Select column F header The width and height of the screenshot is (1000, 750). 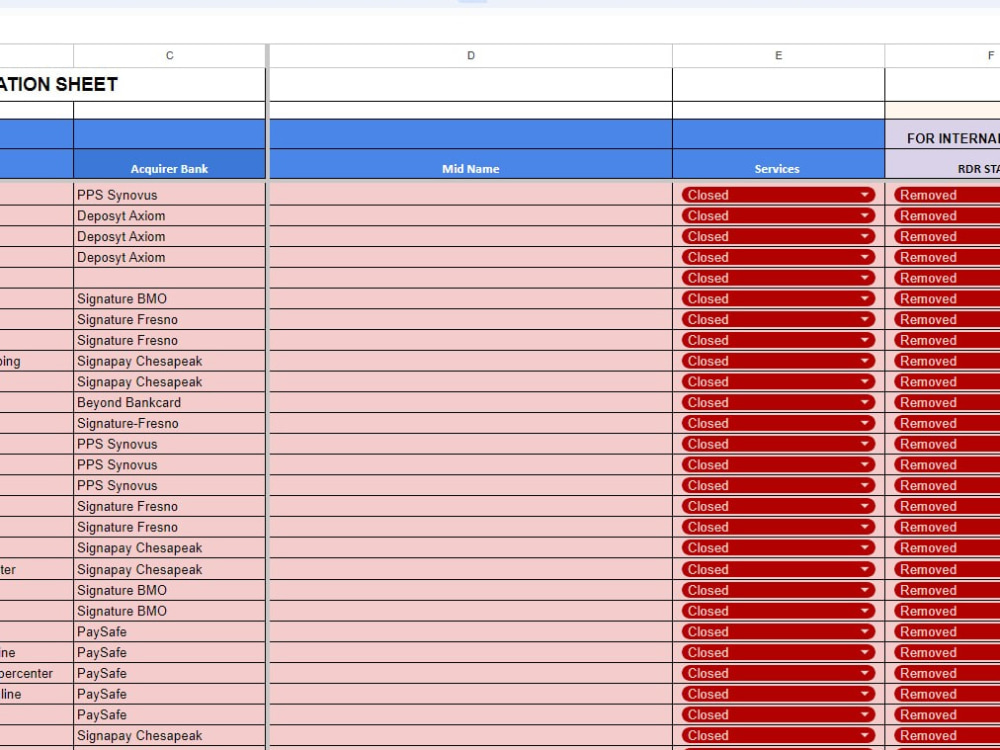pyautogui.click(x=943, y=55)
